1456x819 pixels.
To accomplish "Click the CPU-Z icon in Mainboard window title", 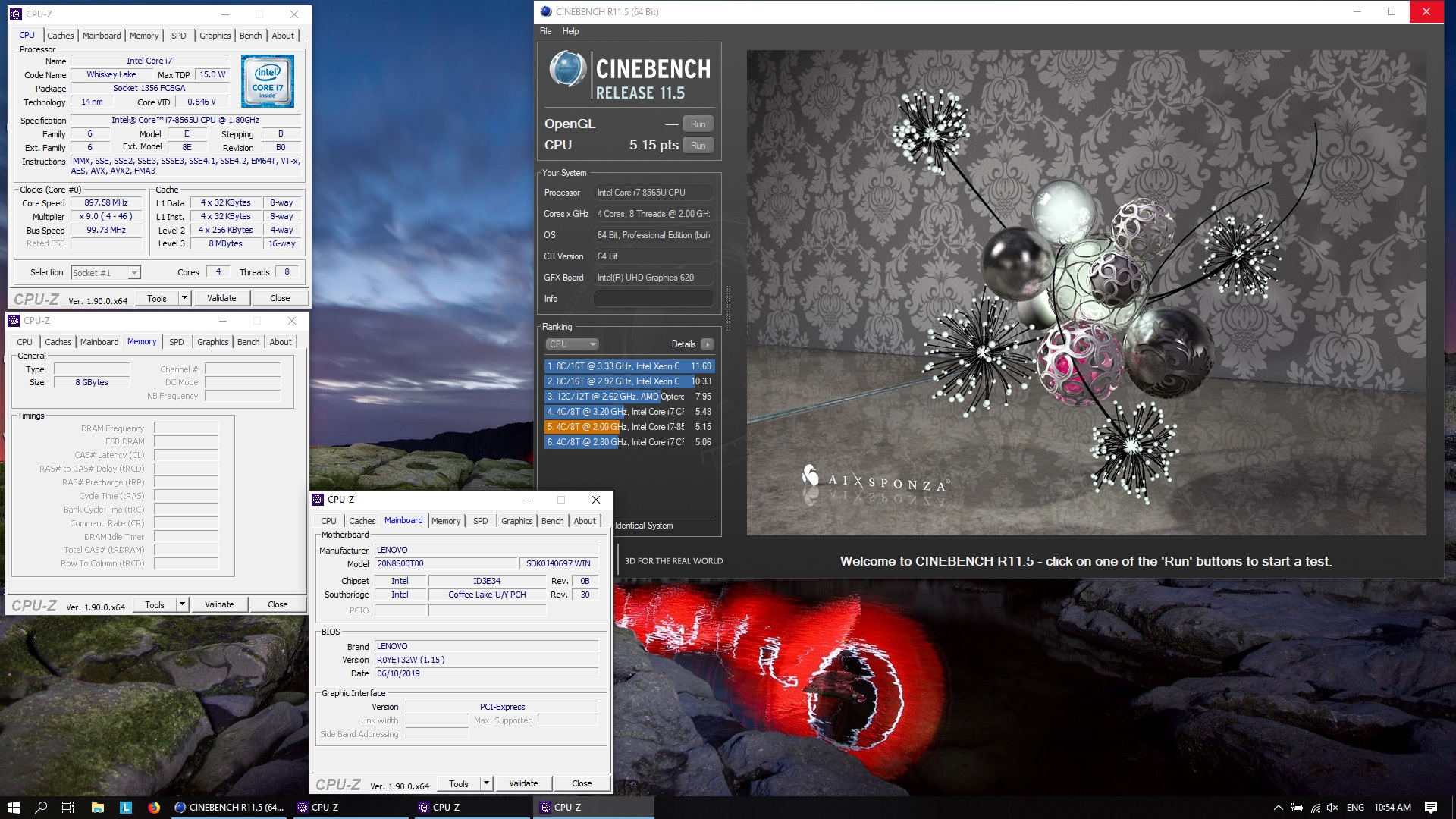I will [x=318, y=499].
